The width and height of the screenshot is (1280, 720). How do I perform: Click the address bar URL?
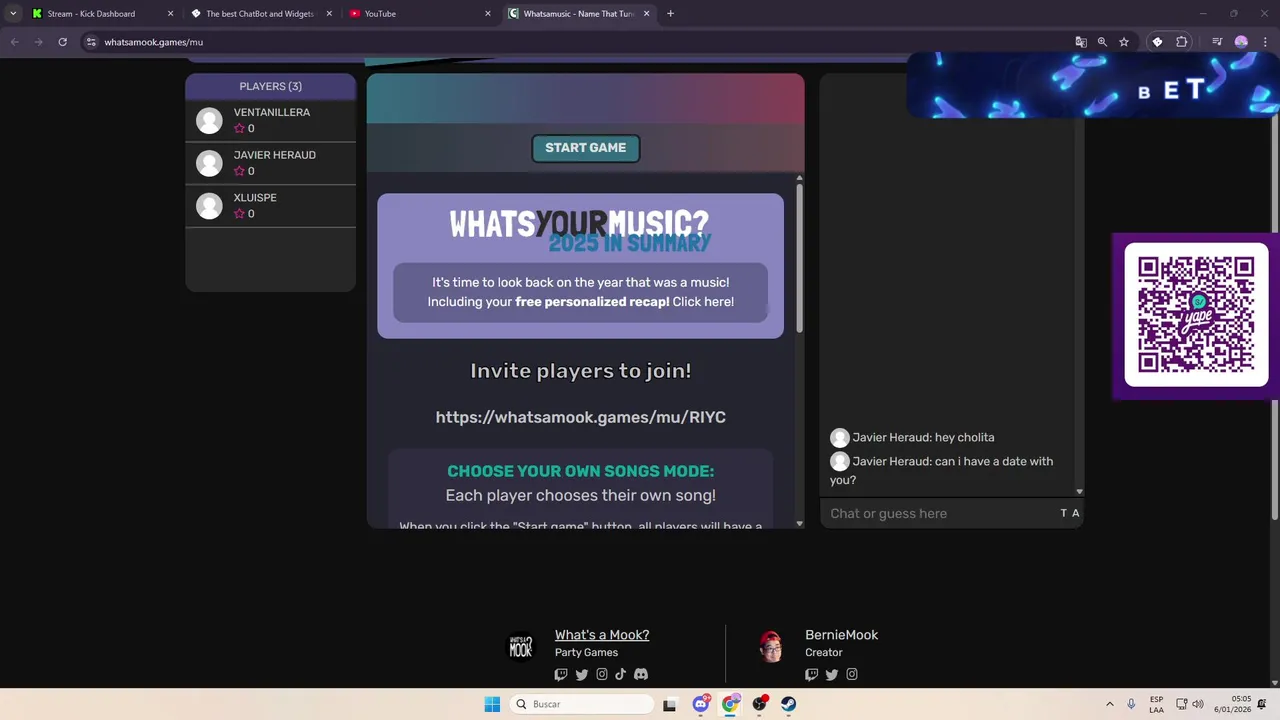pyautogui.click(x=153, y=42)
